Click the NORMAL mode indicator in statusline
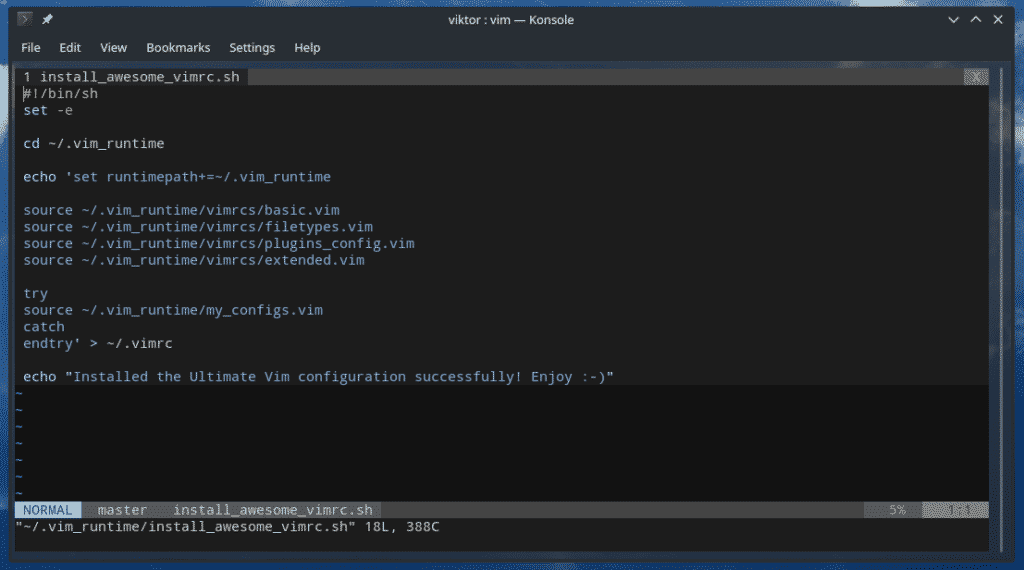The image size is (1024, 570). pyautogui.click(x=48, y=510)
